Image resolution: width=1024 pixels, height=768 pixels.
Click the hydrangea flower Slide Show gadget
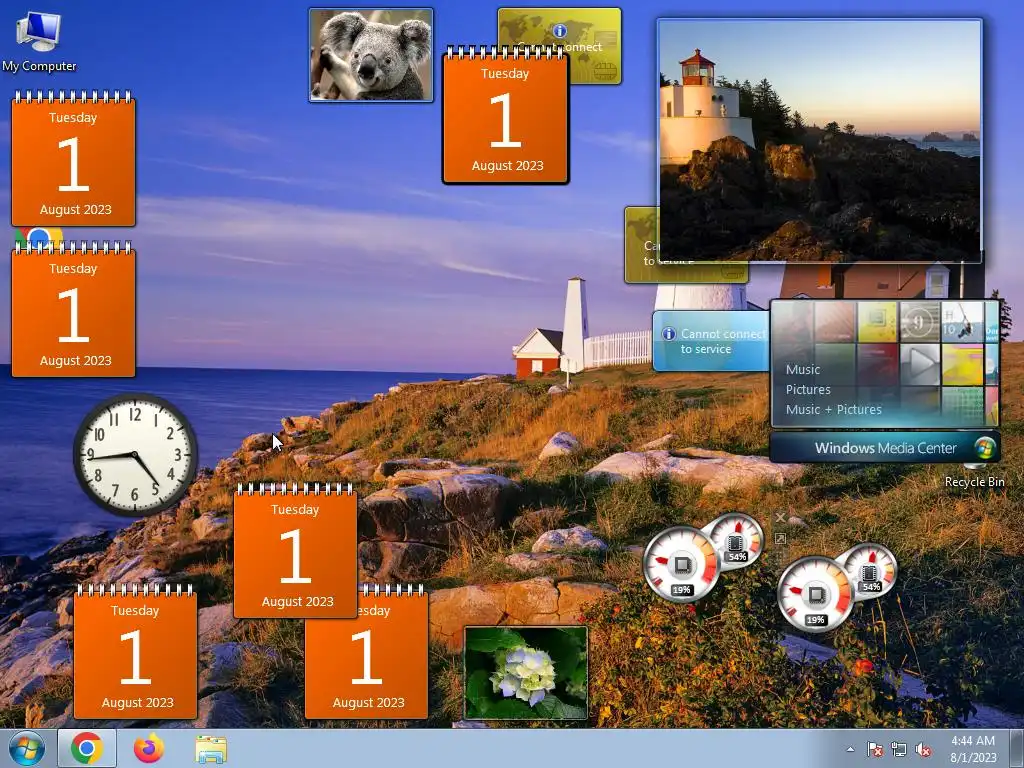pos(526,673)
